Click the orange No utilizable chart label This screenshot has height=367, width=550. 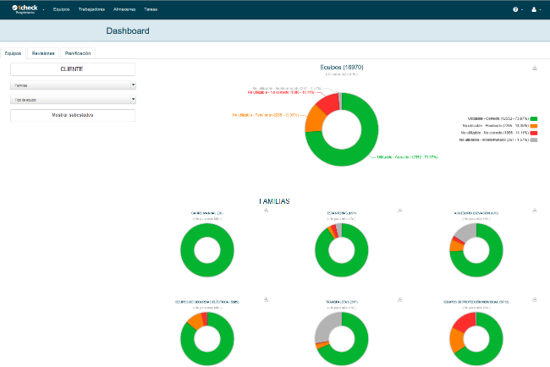point(265,115)
